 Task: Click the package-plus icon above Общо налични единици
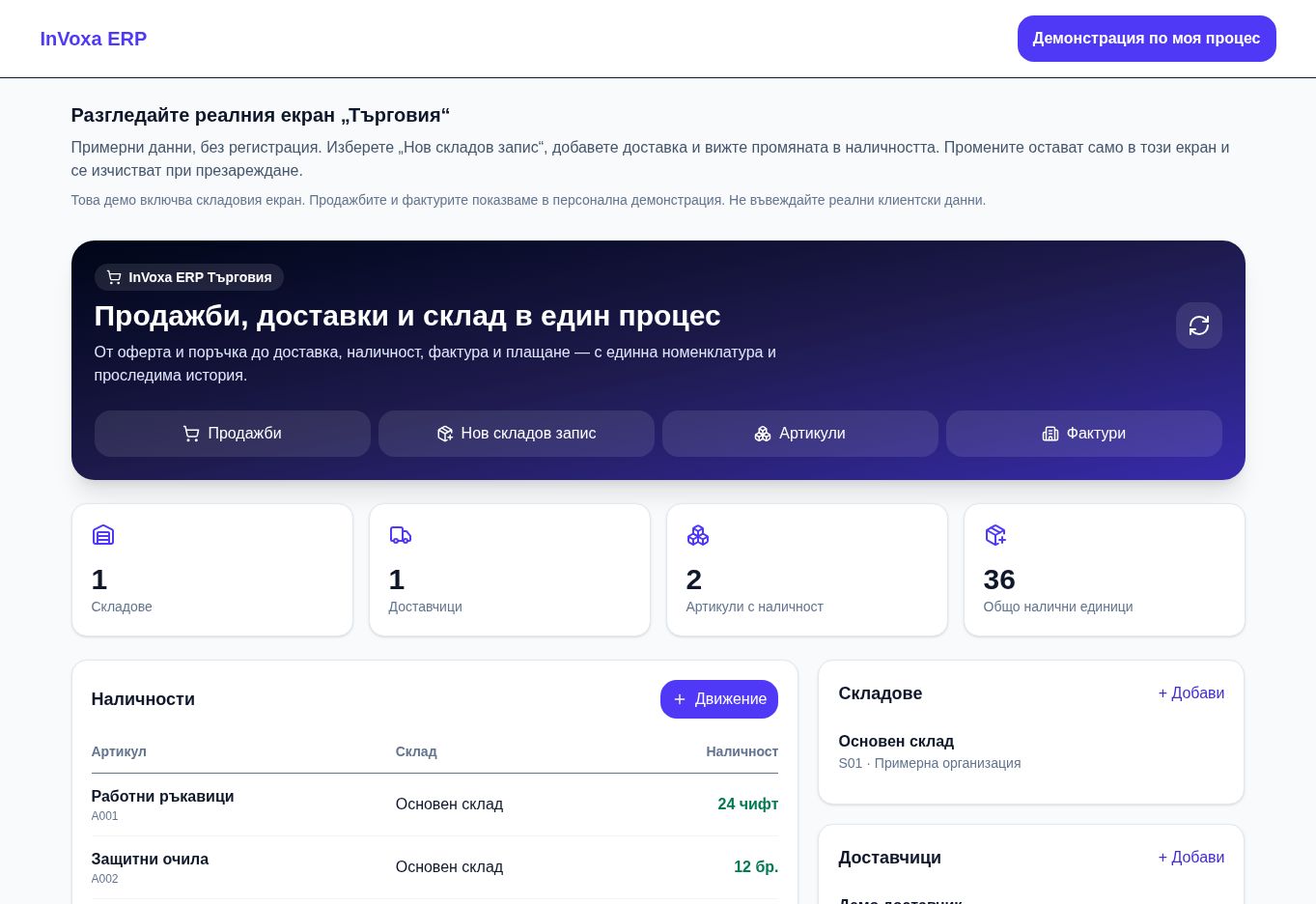[x=995, y=535]
